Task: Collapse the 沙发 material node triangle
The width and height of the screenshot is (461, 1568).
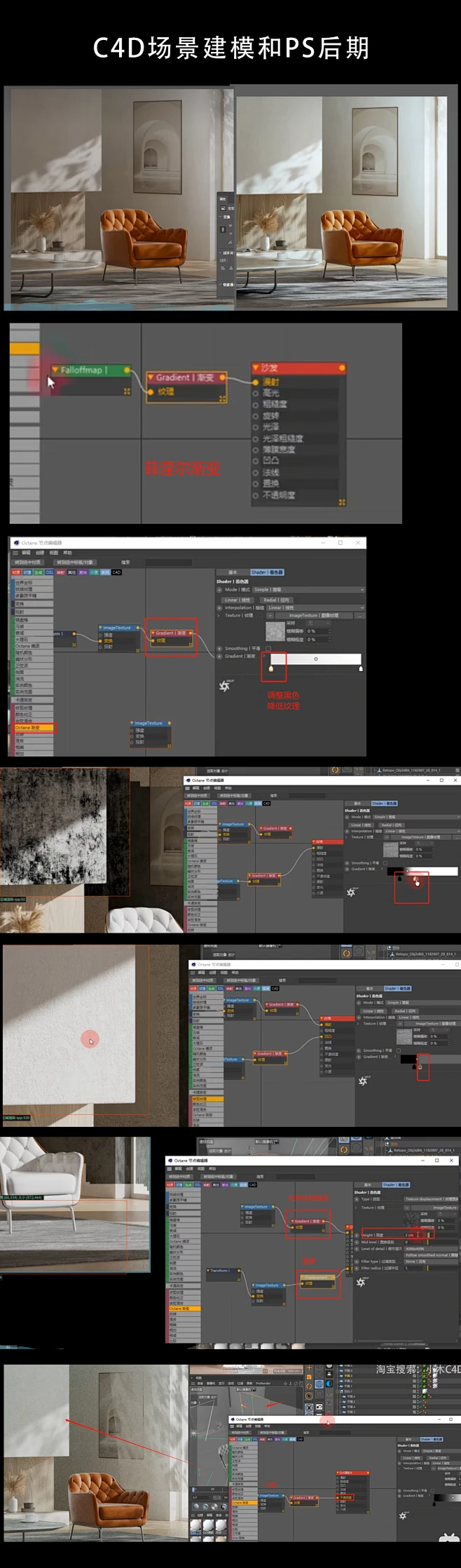Action: click(256, 367)
